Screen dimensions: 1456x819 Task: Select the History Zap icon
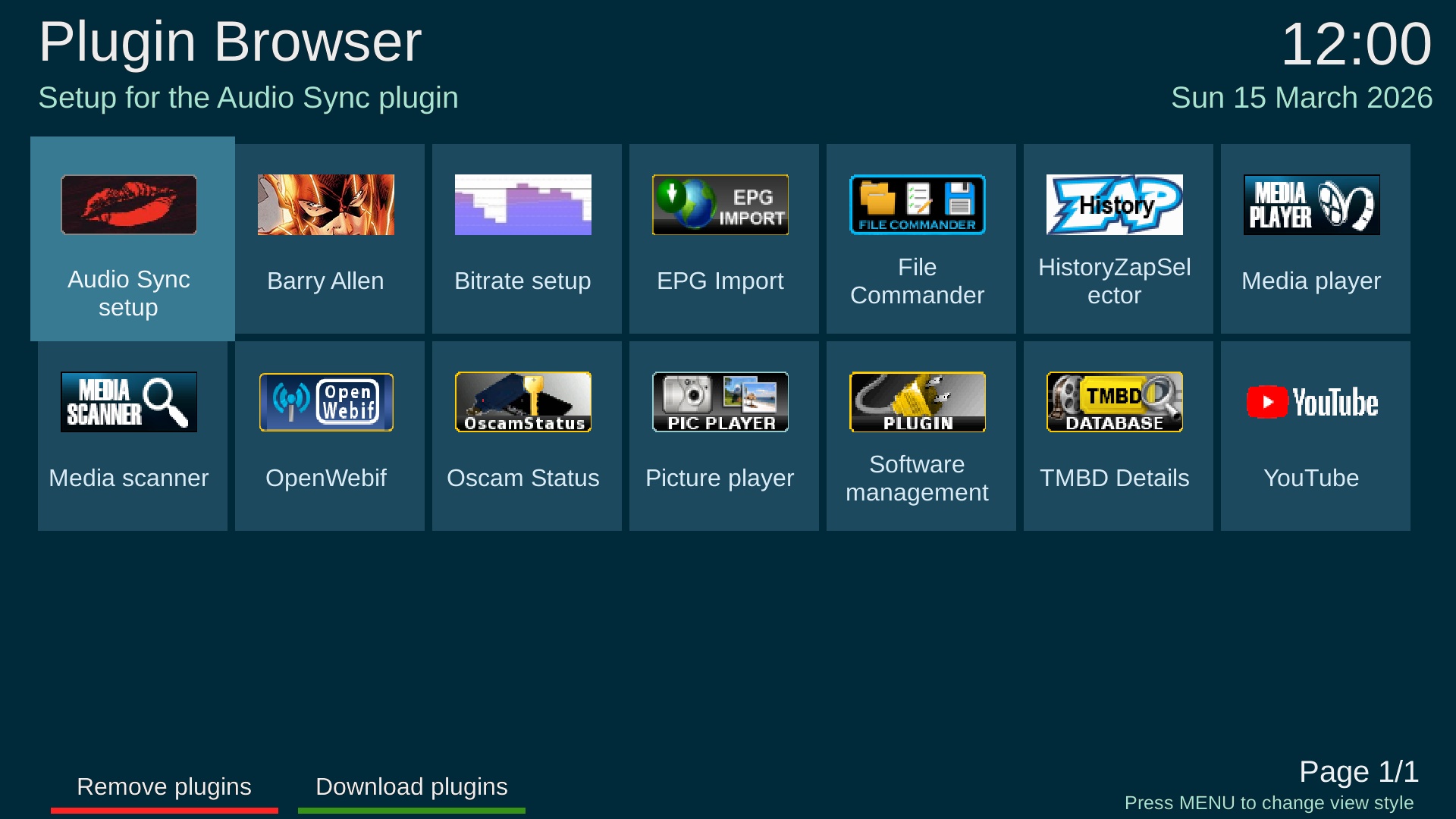point(1115,205)
